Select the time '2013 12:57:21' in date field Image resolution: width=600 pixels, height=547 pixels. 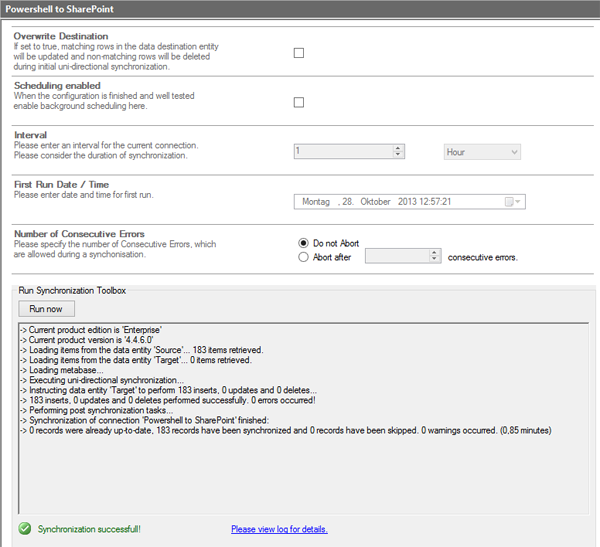pos(424,202)
